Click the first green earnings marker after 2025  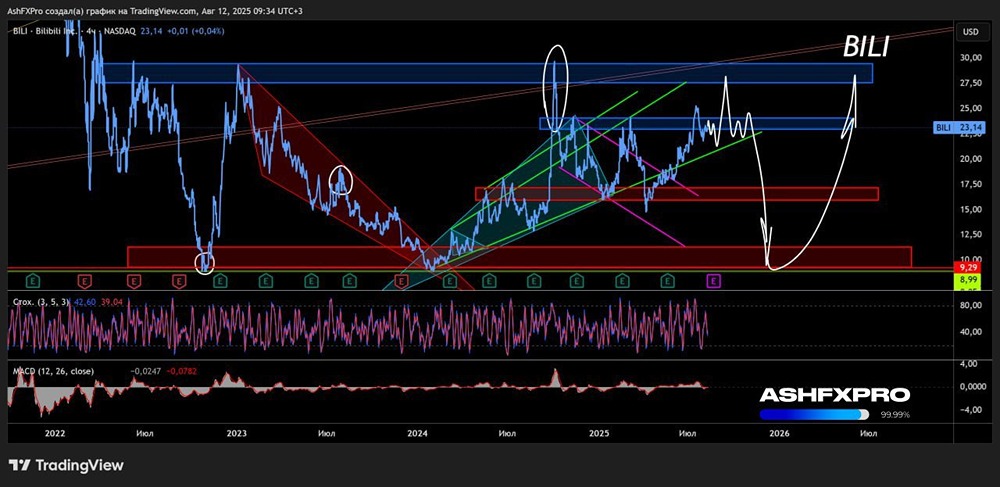point(622,280)
